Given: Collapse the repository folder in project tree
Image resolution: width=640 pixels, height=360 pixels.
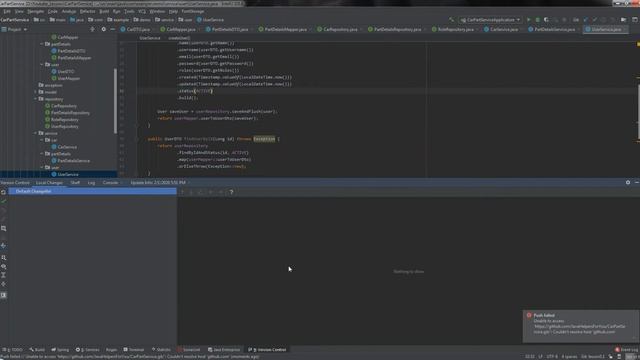Looking at the screenshot, I should click(x=36, y=99).
